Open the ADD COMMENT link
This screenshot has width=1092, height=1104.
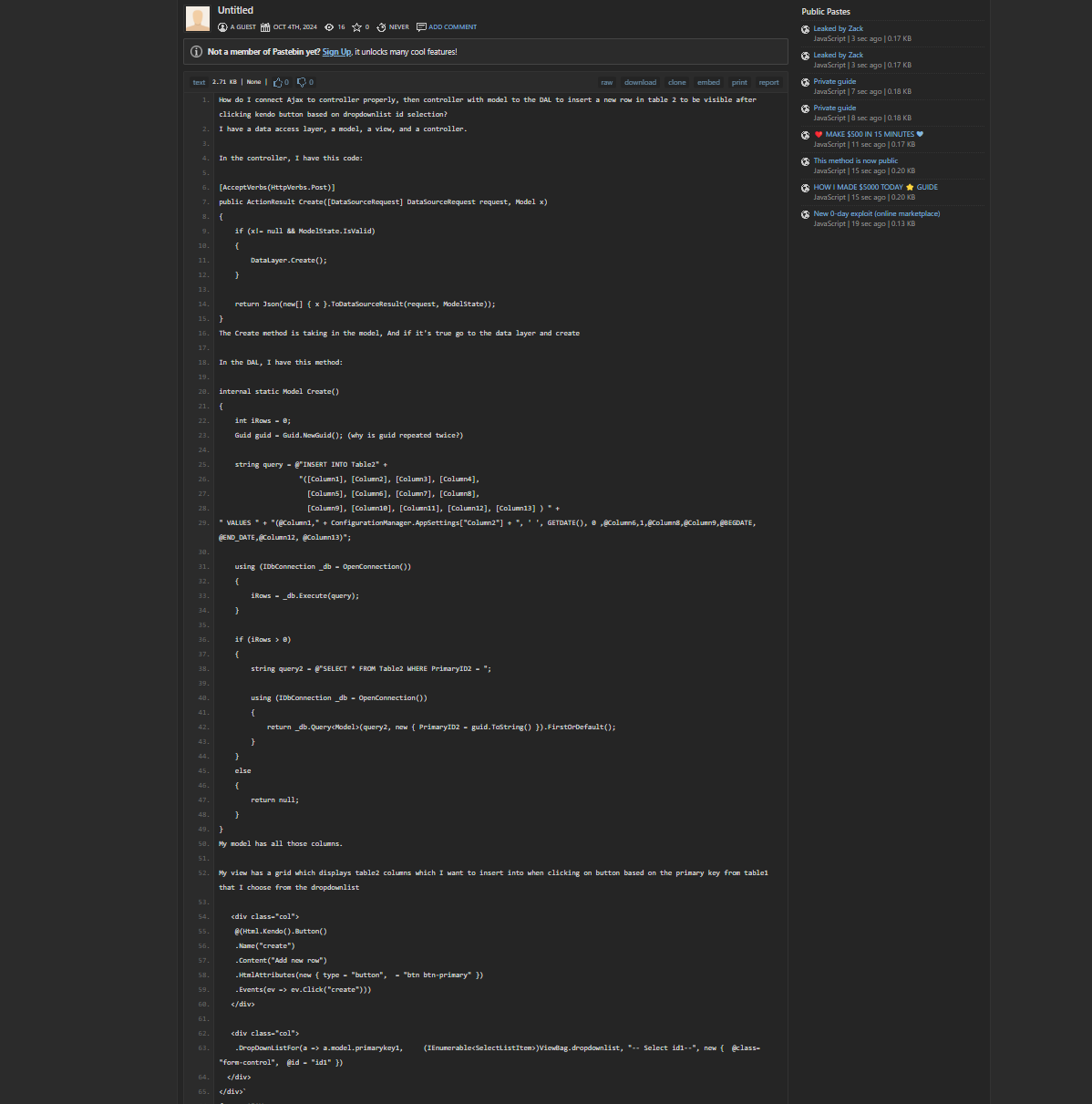pos(453,27)
